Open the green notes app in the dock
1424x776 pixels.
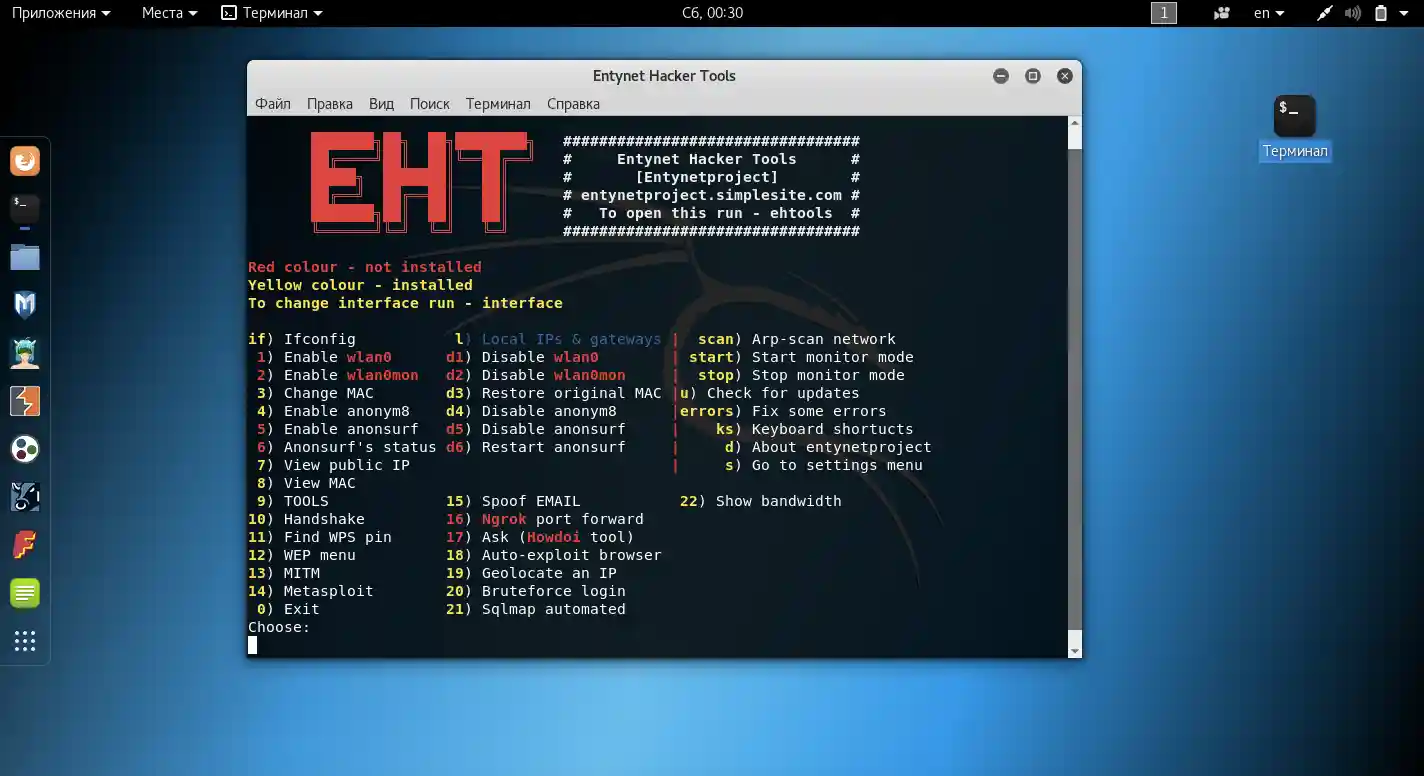tap(25, 593)
